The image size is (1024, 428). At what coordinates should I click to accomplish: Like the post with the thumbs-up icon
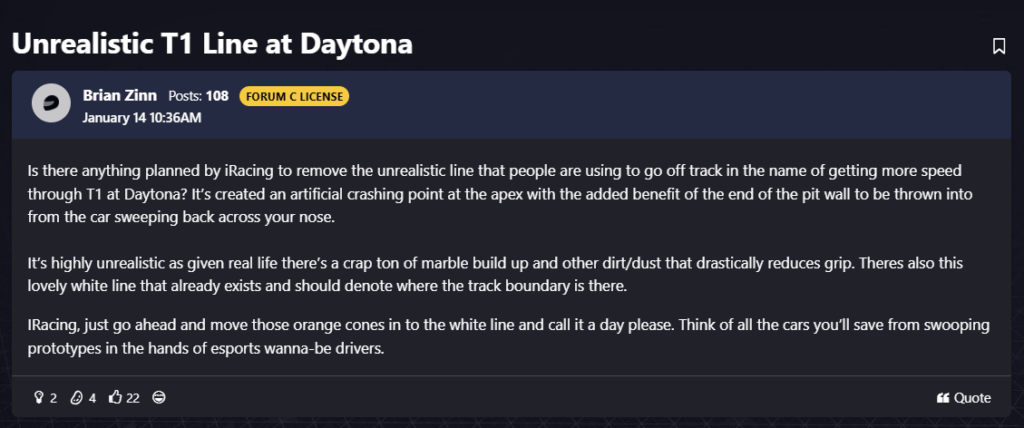point(116,397)
